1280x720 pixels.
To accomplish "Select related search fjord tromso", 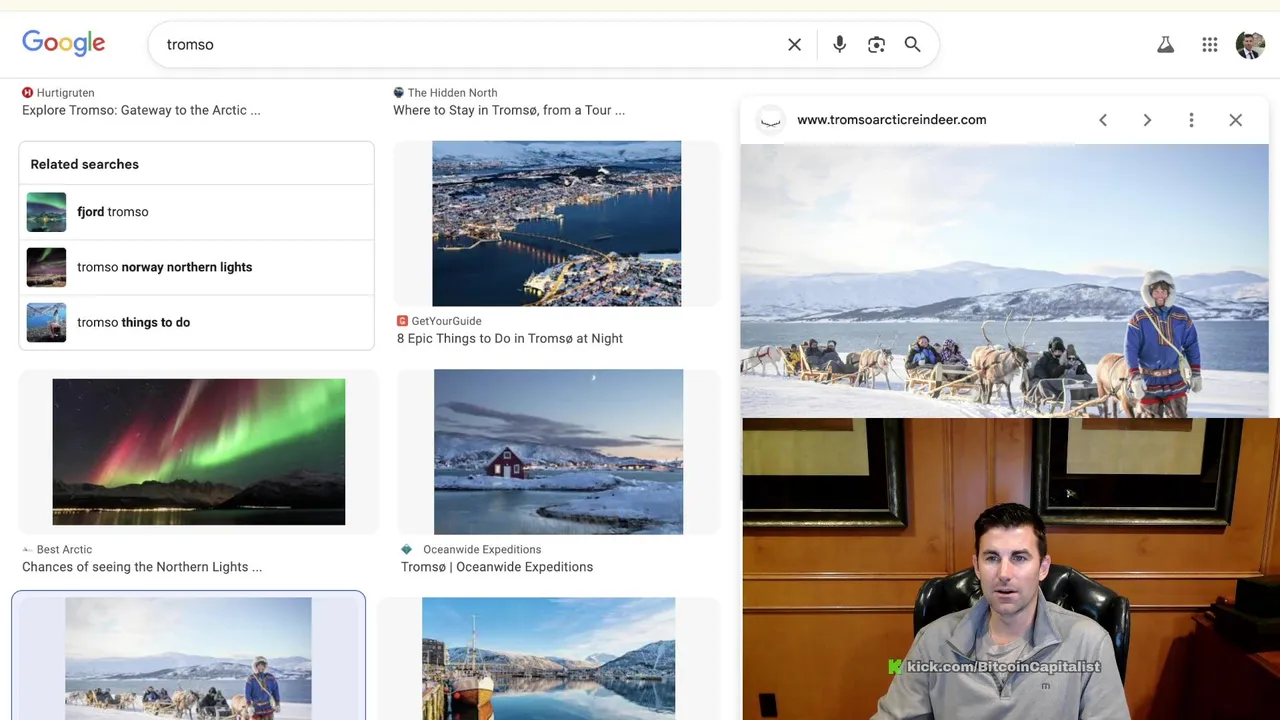I will [x=196, y=212].
